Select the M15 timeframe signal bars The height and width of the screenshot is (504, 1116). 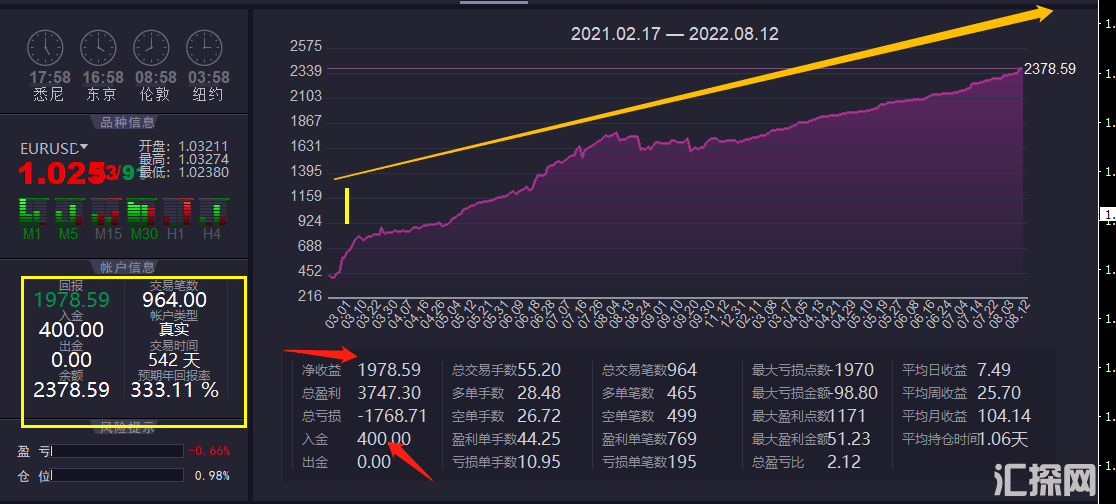(x=105, y=211)
